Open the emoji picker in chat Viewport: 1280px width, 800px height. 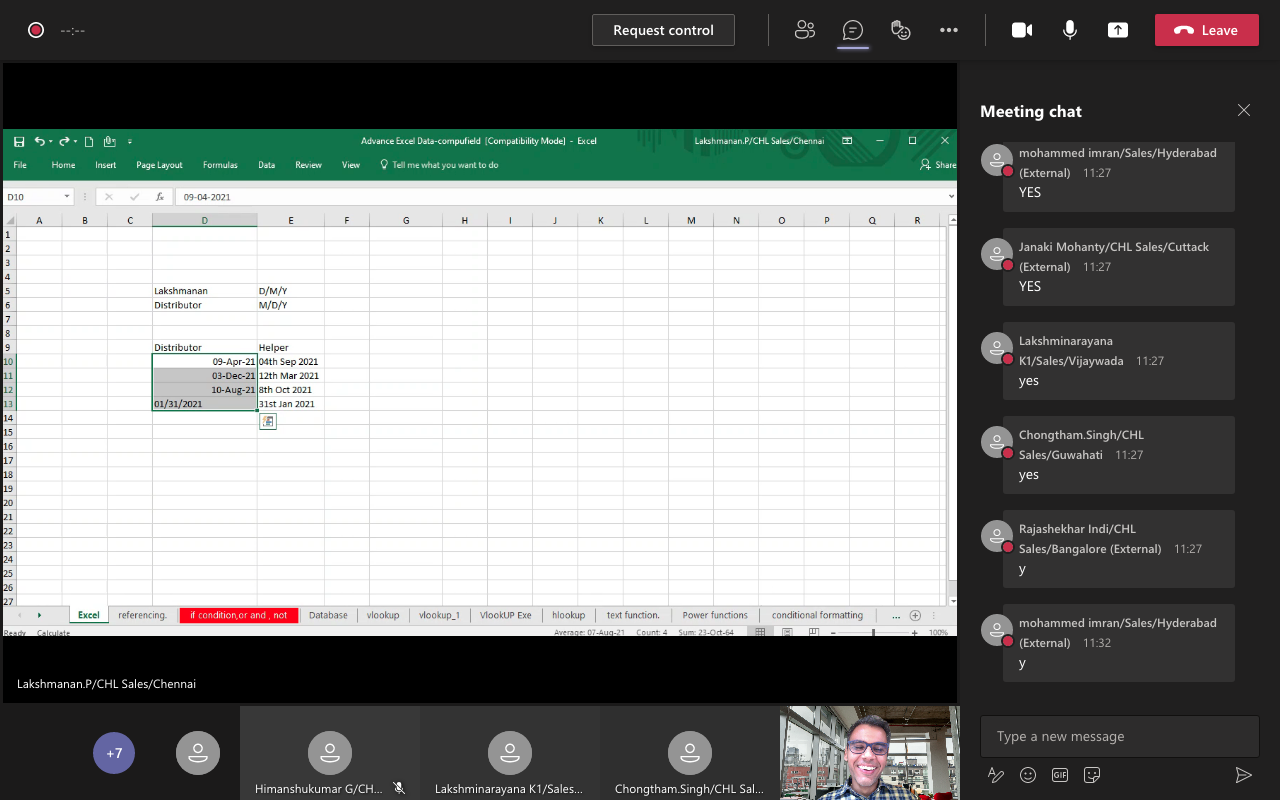tap(1028, 775)
